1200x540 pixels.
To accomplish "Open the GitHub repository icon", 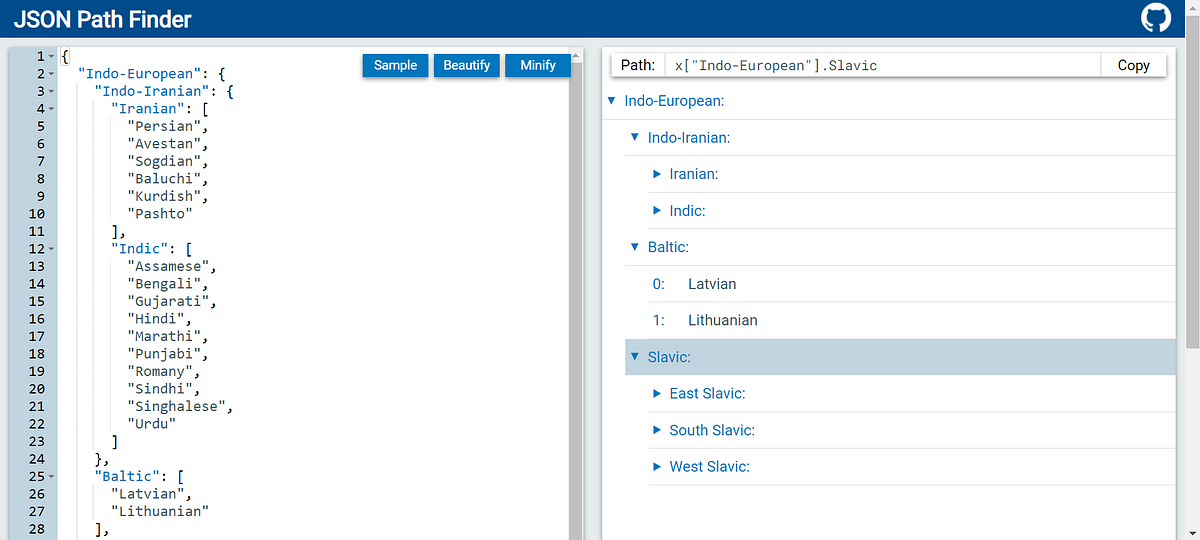I will coord(1156,18).
